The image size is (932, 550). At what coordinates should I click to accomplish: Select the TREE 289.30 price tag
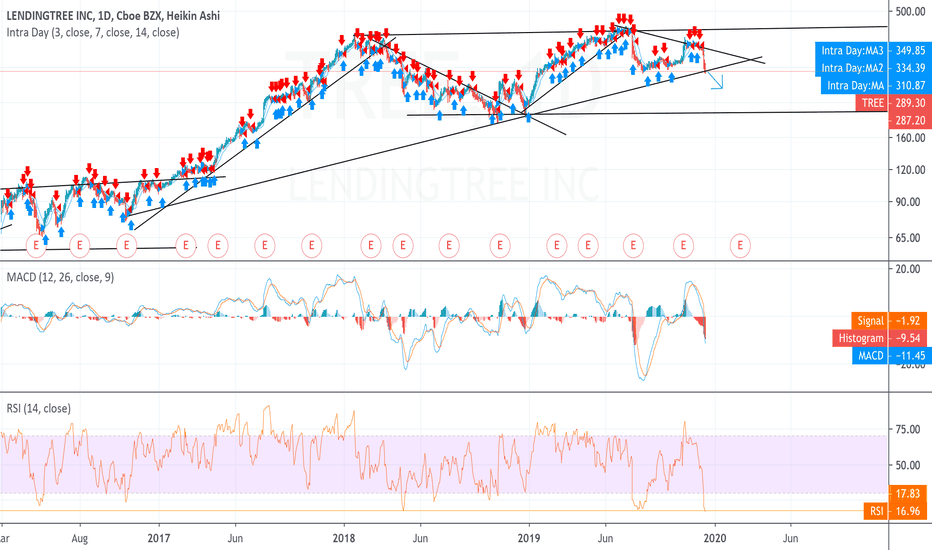[894, 103]
